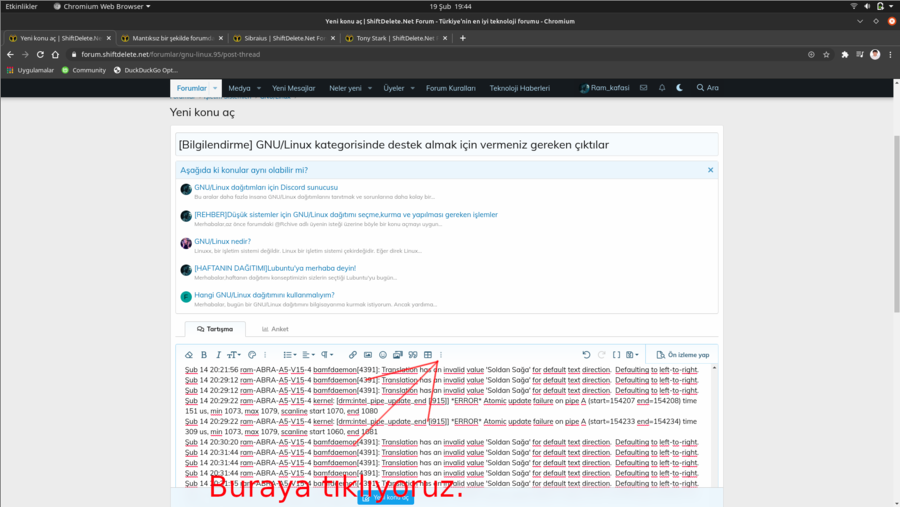Screen dimensions: 900x507
Task: Bookmark this page with star icon
Action: coord(827,55)
